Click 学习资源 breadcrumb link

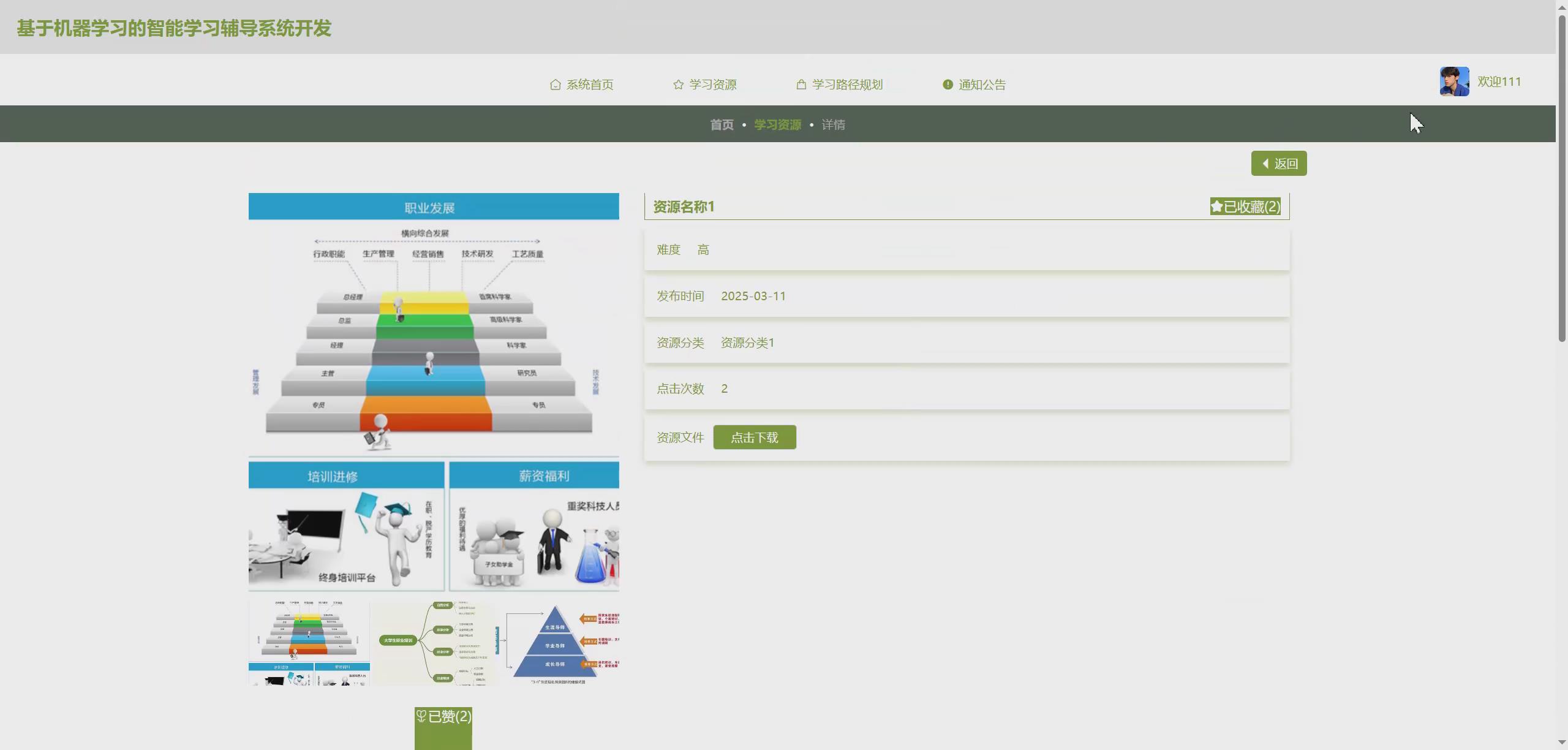[777, 124]
